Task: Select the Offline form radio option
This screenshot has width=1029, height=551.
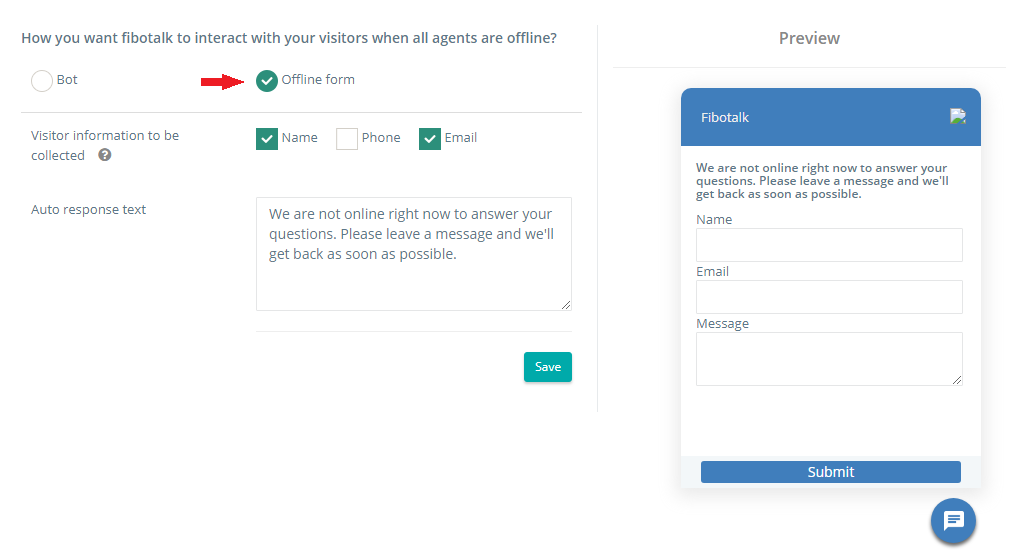Action: [266, 81]
